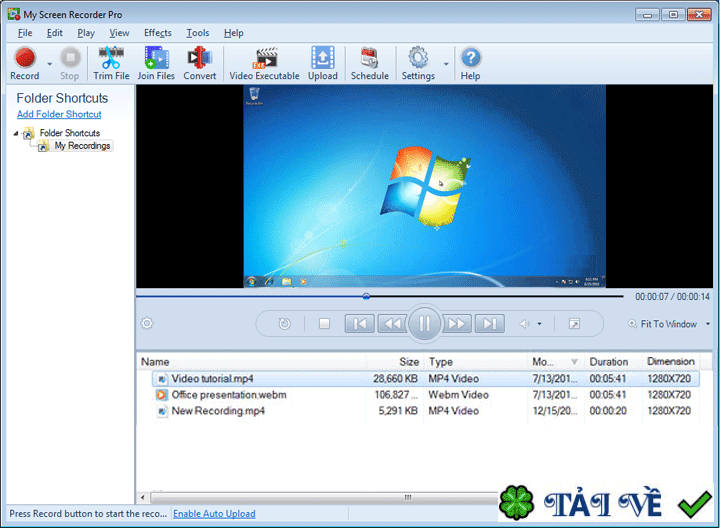Click the video preview area
The width and height of the screenshot is (720, 528).
[424, 186]
